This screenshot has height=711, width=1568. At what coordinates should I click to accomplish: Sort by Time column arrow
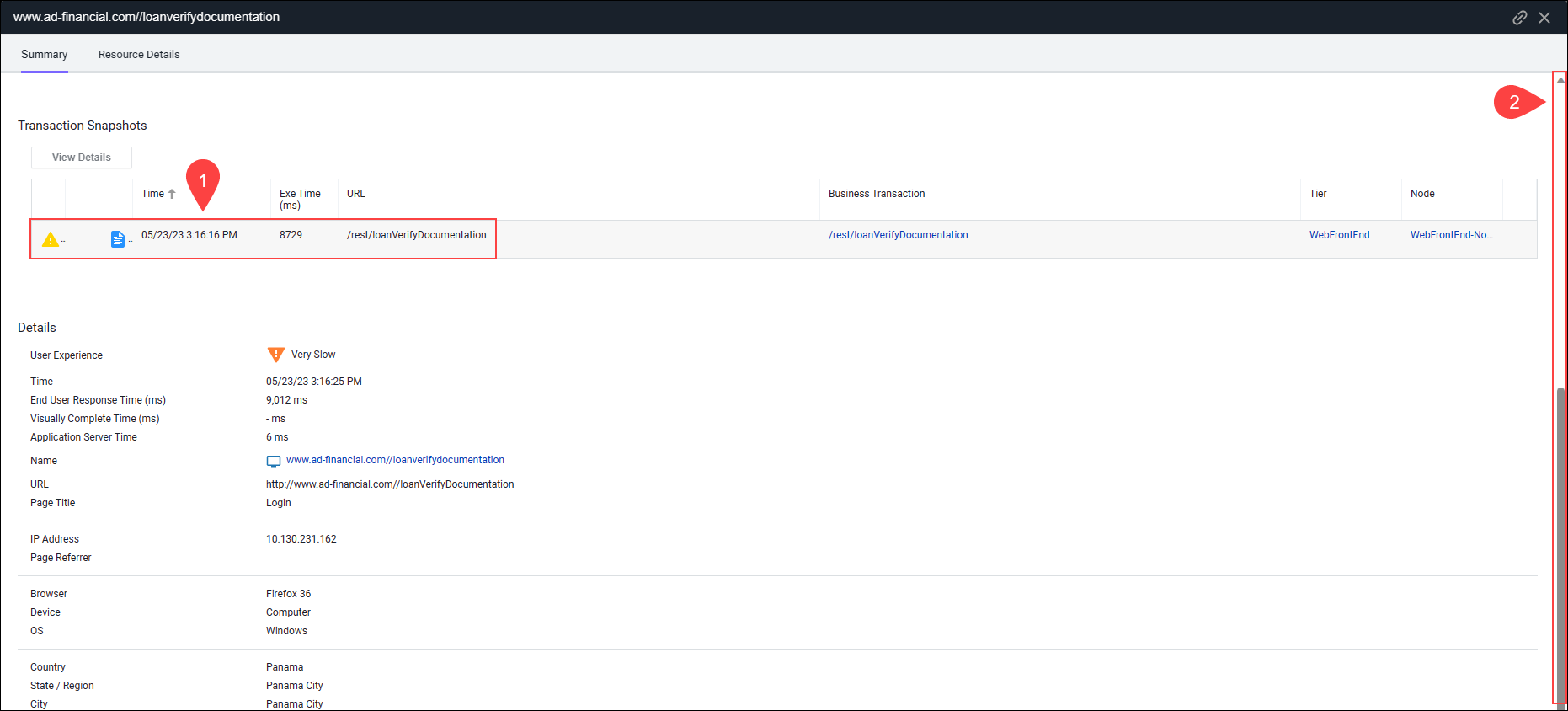click(172, 194)
